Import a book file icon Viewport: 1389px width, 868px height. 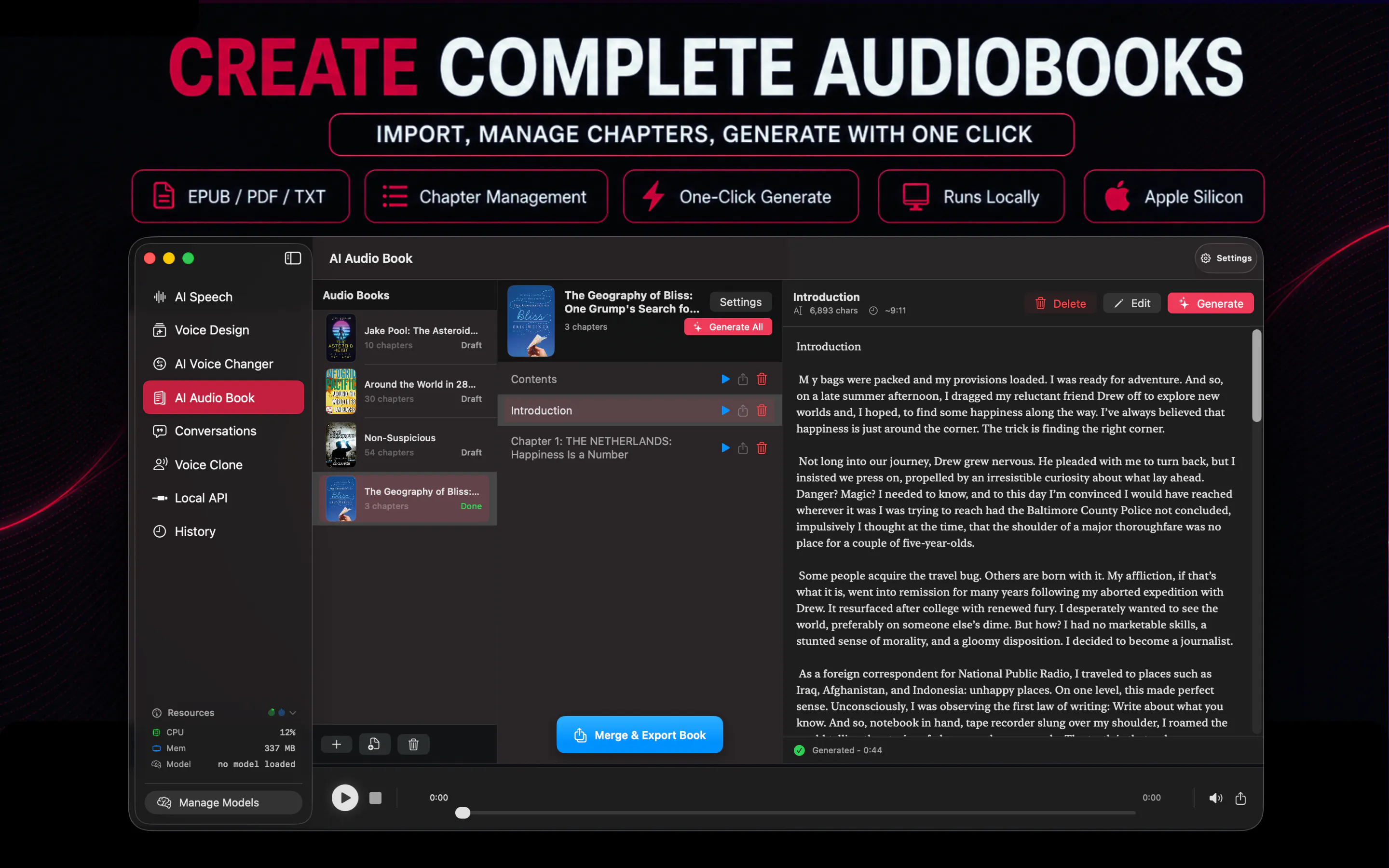(x=374, y=745)
